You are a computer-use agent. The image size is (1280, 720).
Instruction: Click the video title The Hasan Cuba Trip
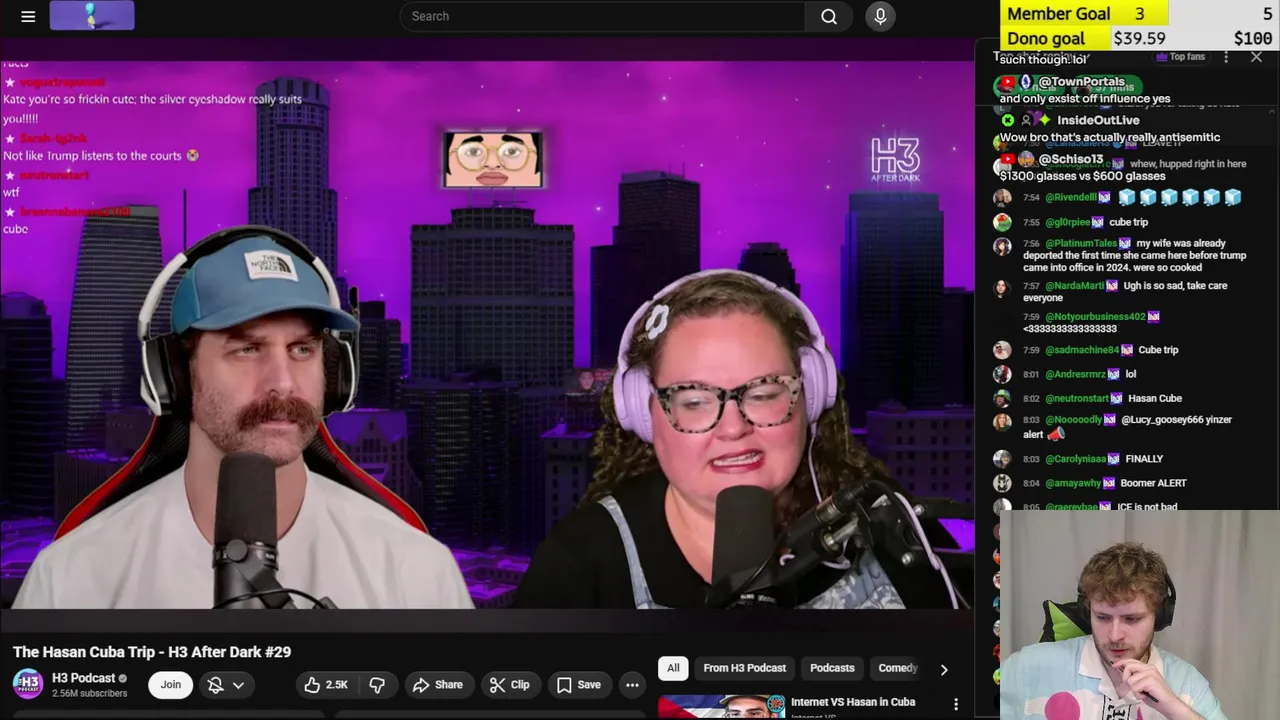point(152,652)
